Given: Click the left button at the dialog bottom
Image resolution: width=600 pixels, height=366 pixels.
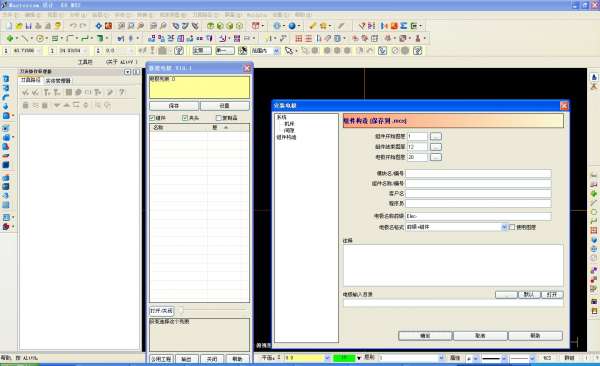Looking at the screenshot, I should tap(425, 336).
